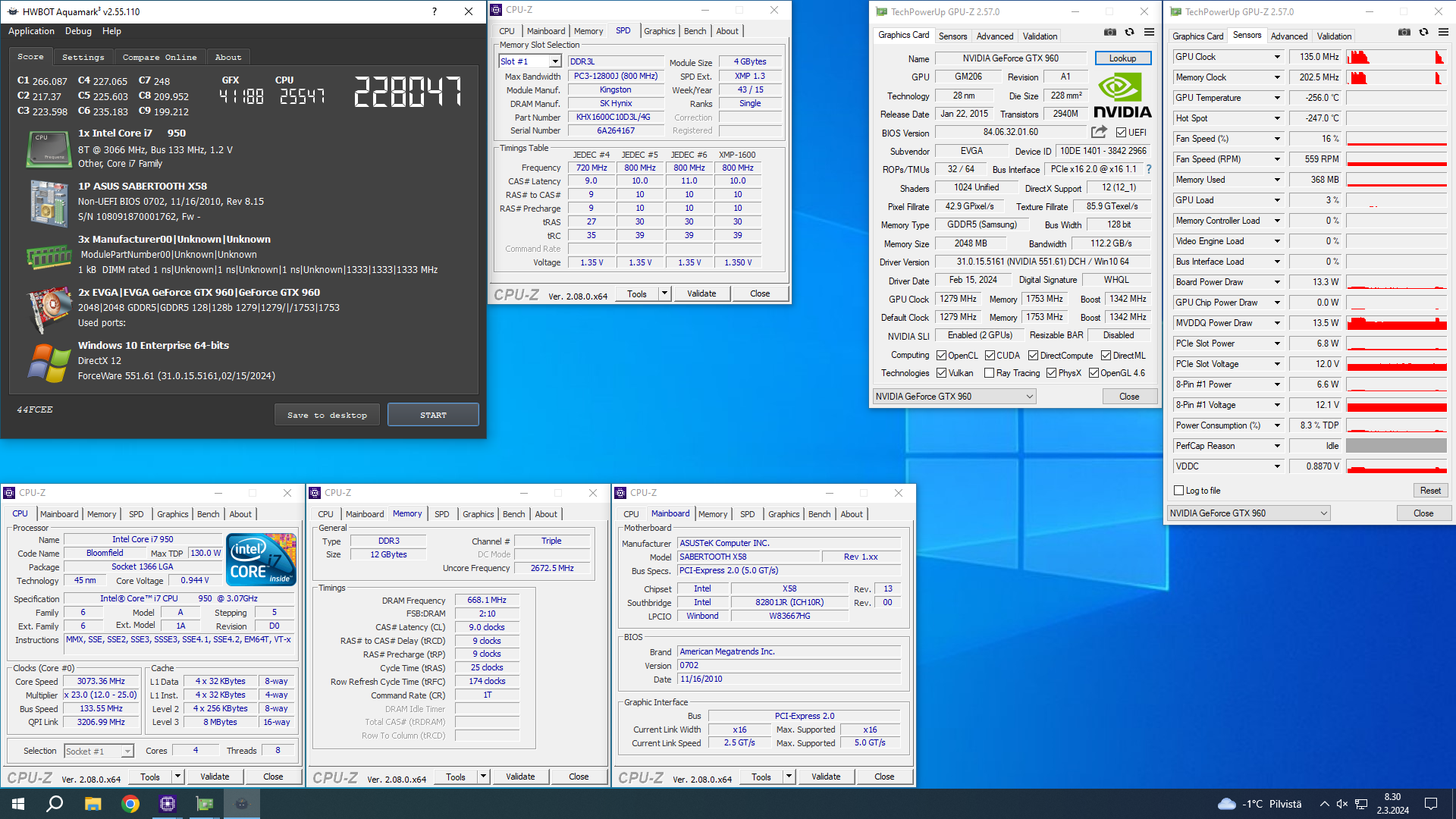Click the NVIDIA logo in GPU-Z
1456x819 pixels.
pos(1122,96)
